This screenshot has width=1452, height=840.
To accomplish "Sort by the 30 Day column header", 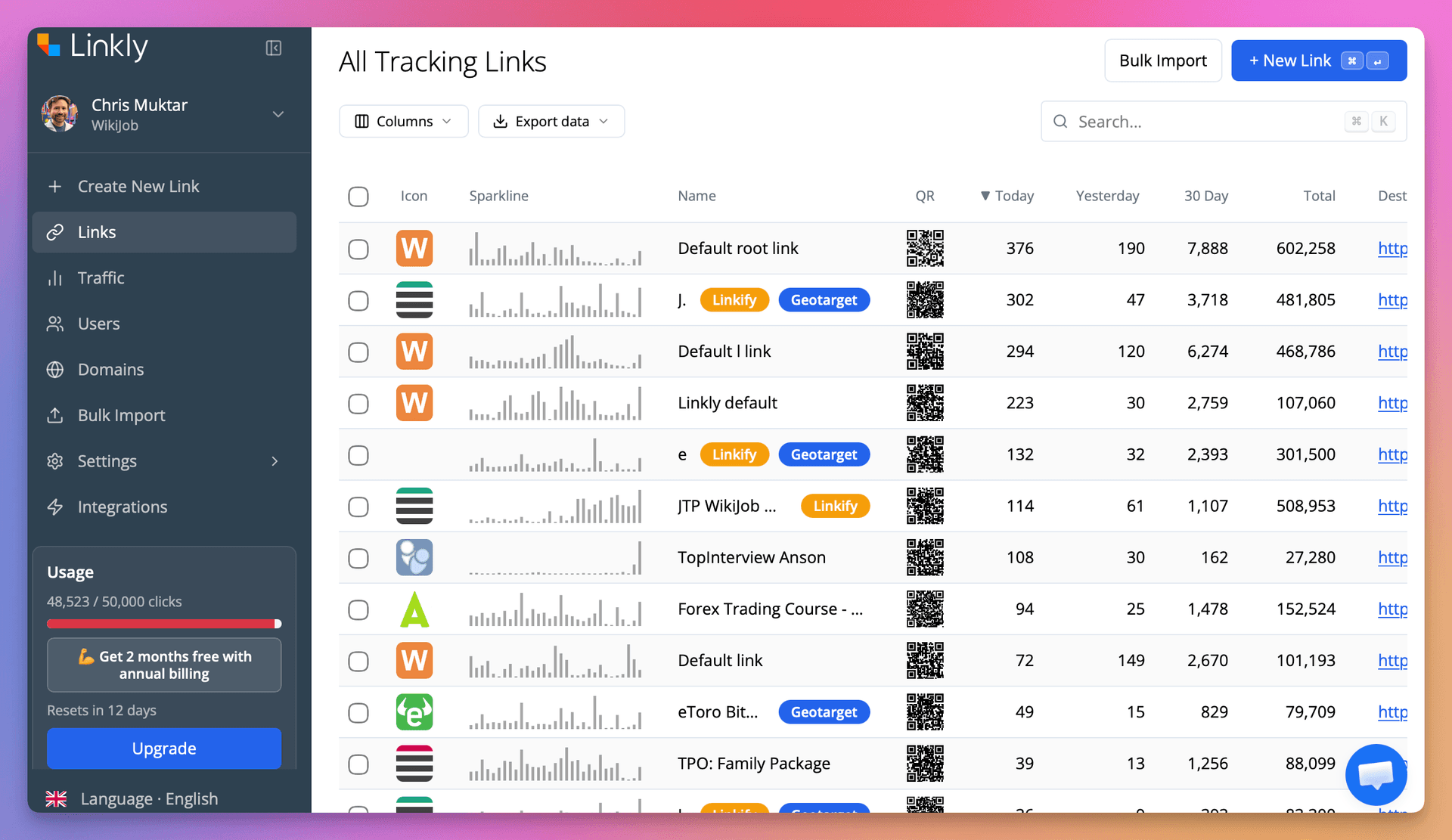I will click(x=1206, y=196).
